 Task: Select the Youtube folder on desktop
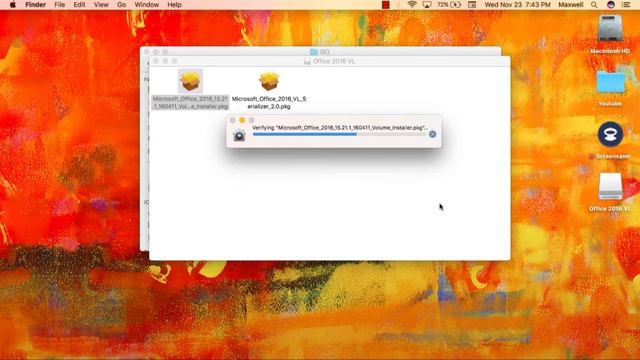pyautogui.click(x=610, y=82)
